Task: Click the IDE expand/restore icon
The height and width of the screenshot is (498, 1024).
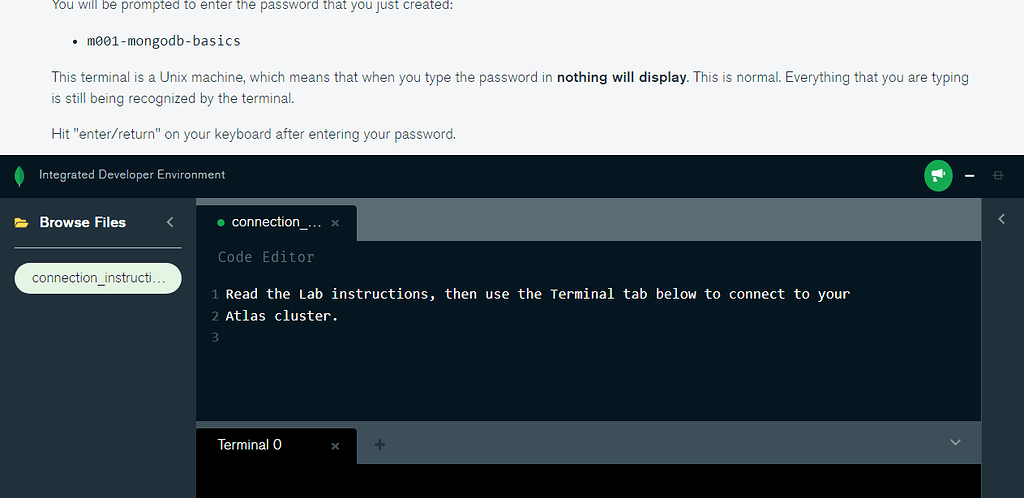Action: 997,176
